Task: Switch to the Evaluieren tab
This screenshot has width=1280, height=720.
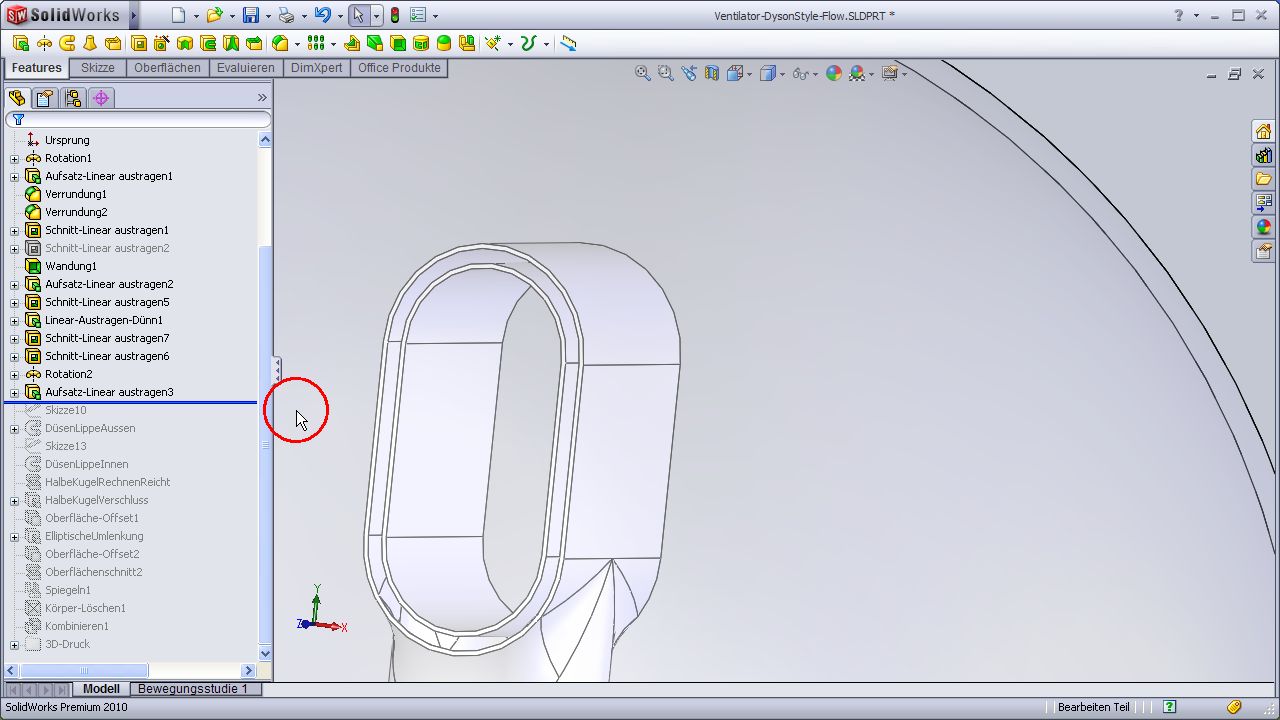Action: [x=246, y=68]
